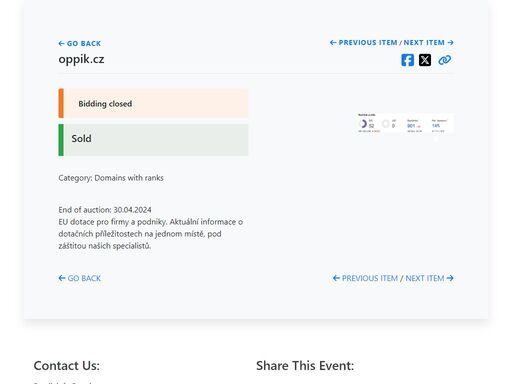The width and height of the screenshot is (512, 384).
Task: Open the domain rank stats thumbnail
Action: (x=405, y=123)
